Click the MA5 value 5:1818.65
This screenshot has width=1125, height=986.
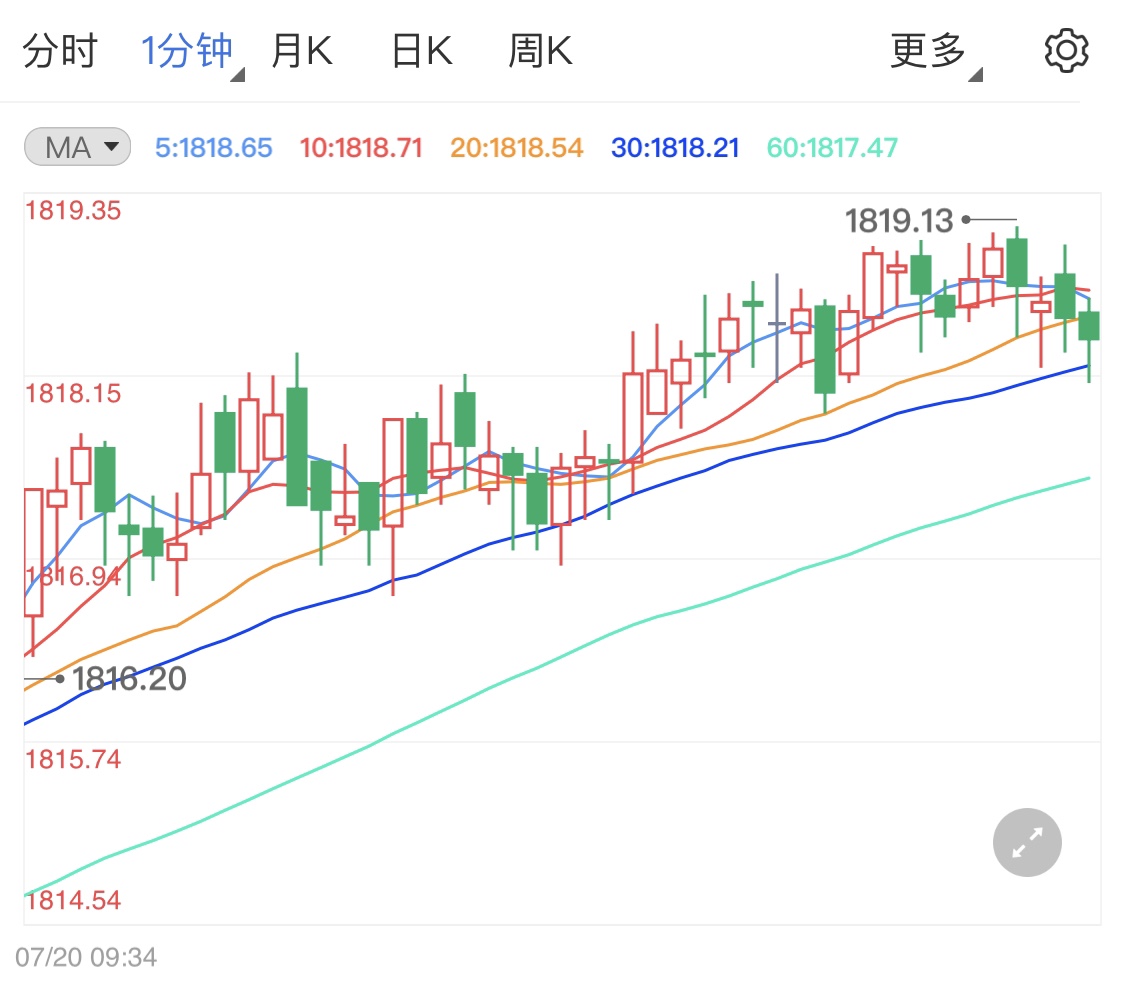[x=214, y=148]
